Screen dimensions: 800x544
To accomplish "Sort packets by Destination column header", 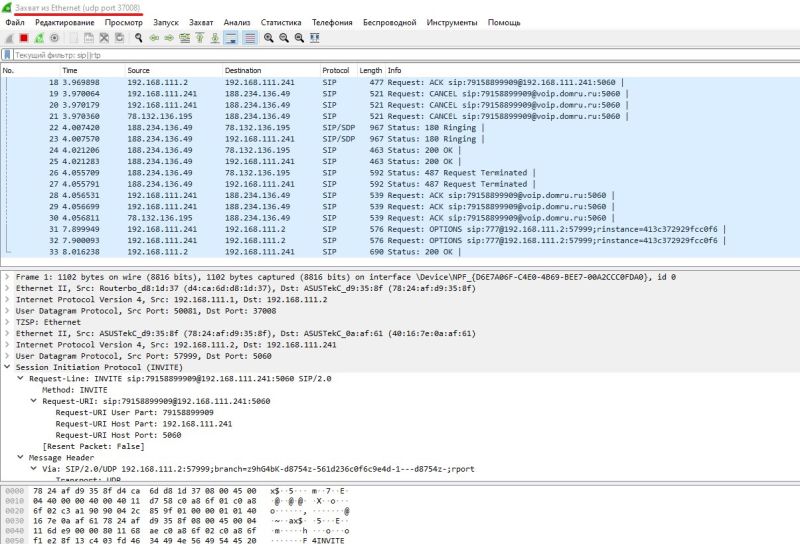I will (271, 70).
